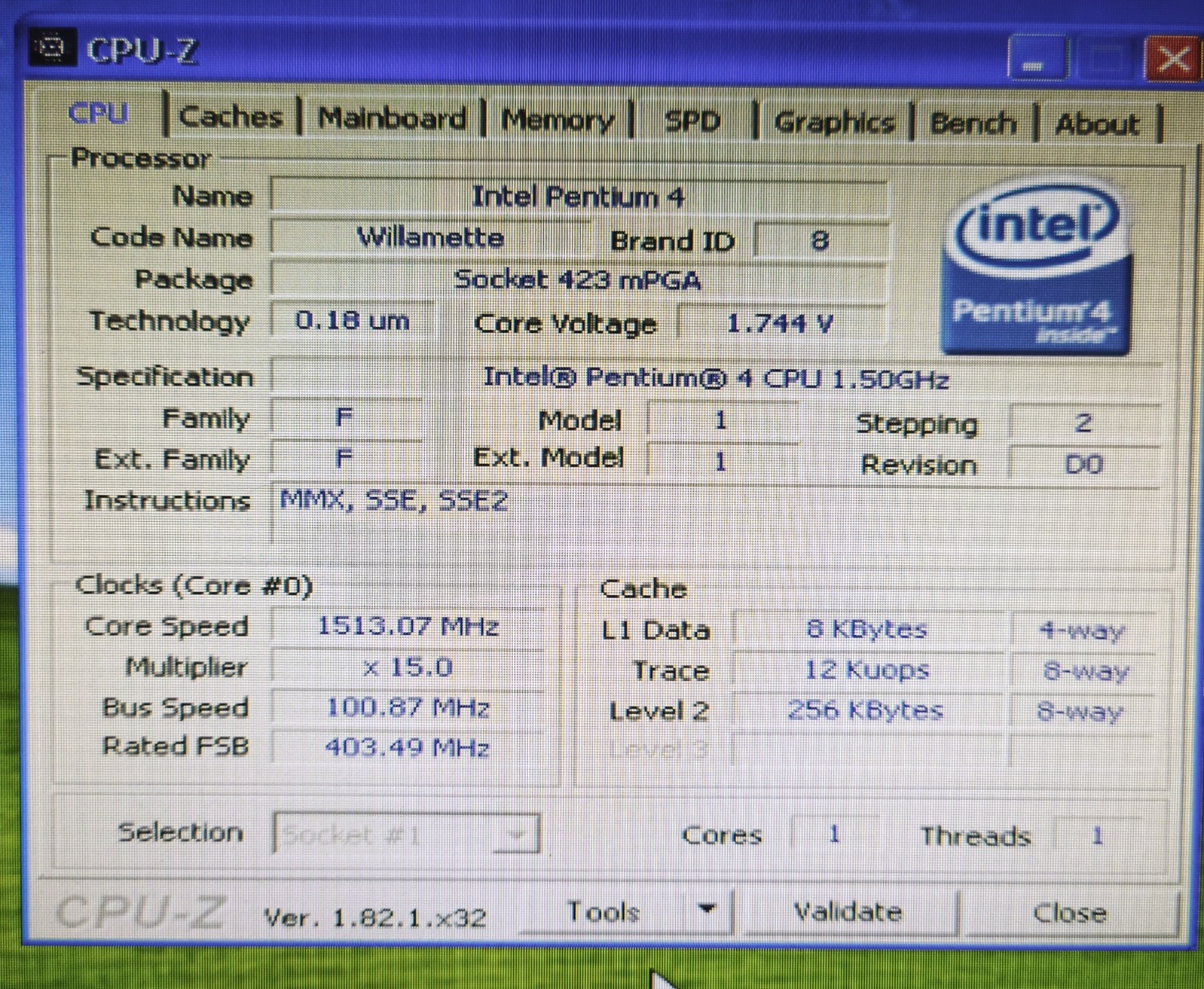The image size is (1204, 989).
Task: Click the CPU-Z title bar app icon
Action: pos(52,47)
